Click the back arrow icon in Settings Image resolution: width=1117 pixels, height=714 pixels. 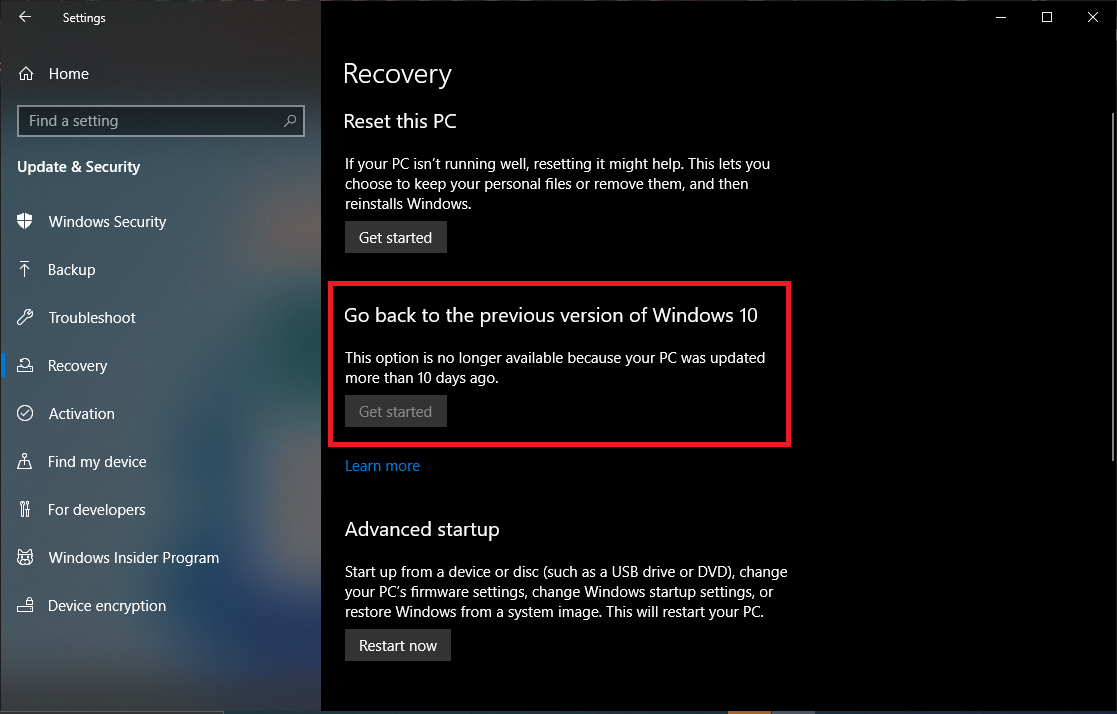(x=25, y=17)
